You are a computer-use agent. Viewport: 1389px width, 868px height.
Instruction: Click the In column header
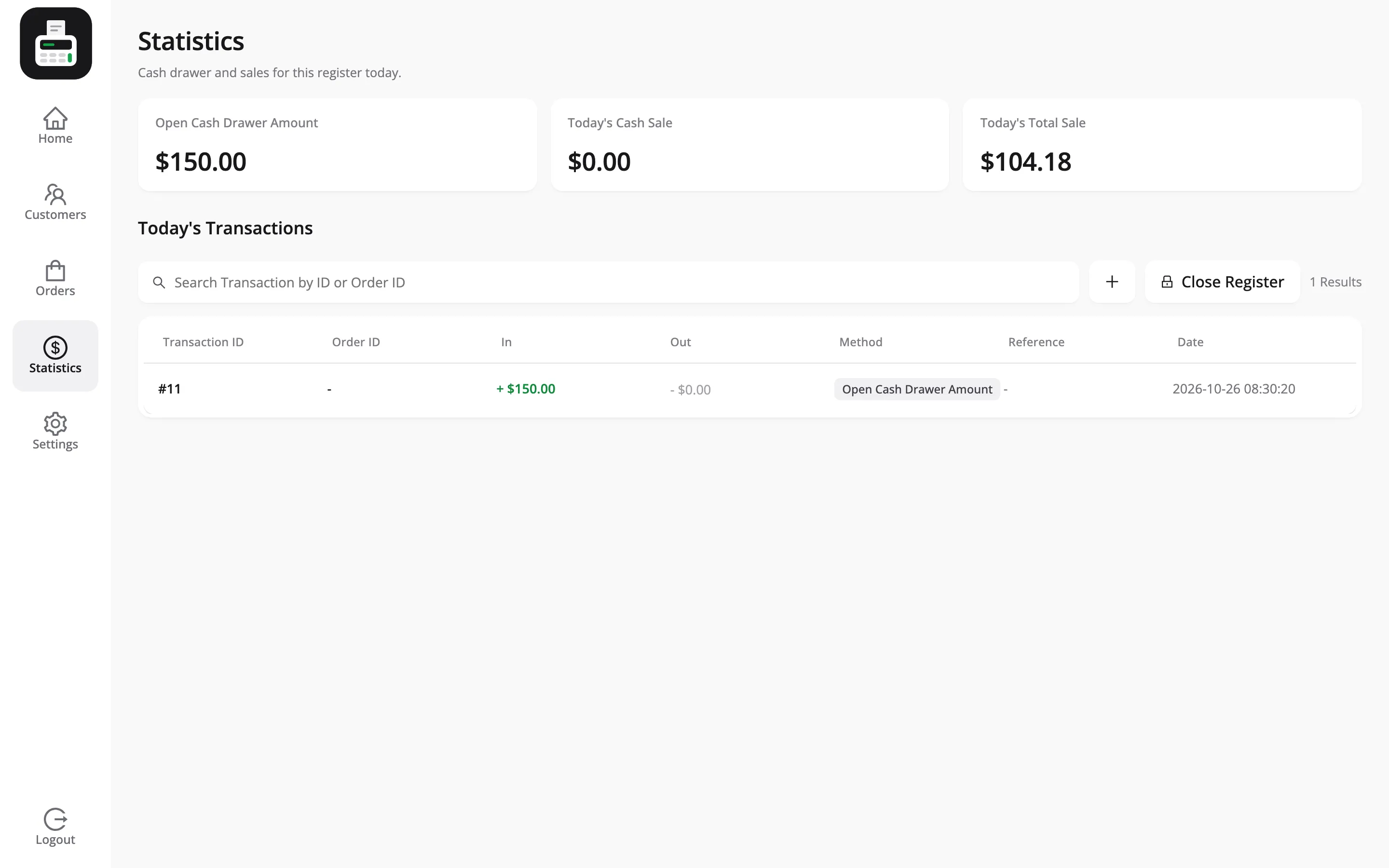pyautogui.click(x=506, y=342)
